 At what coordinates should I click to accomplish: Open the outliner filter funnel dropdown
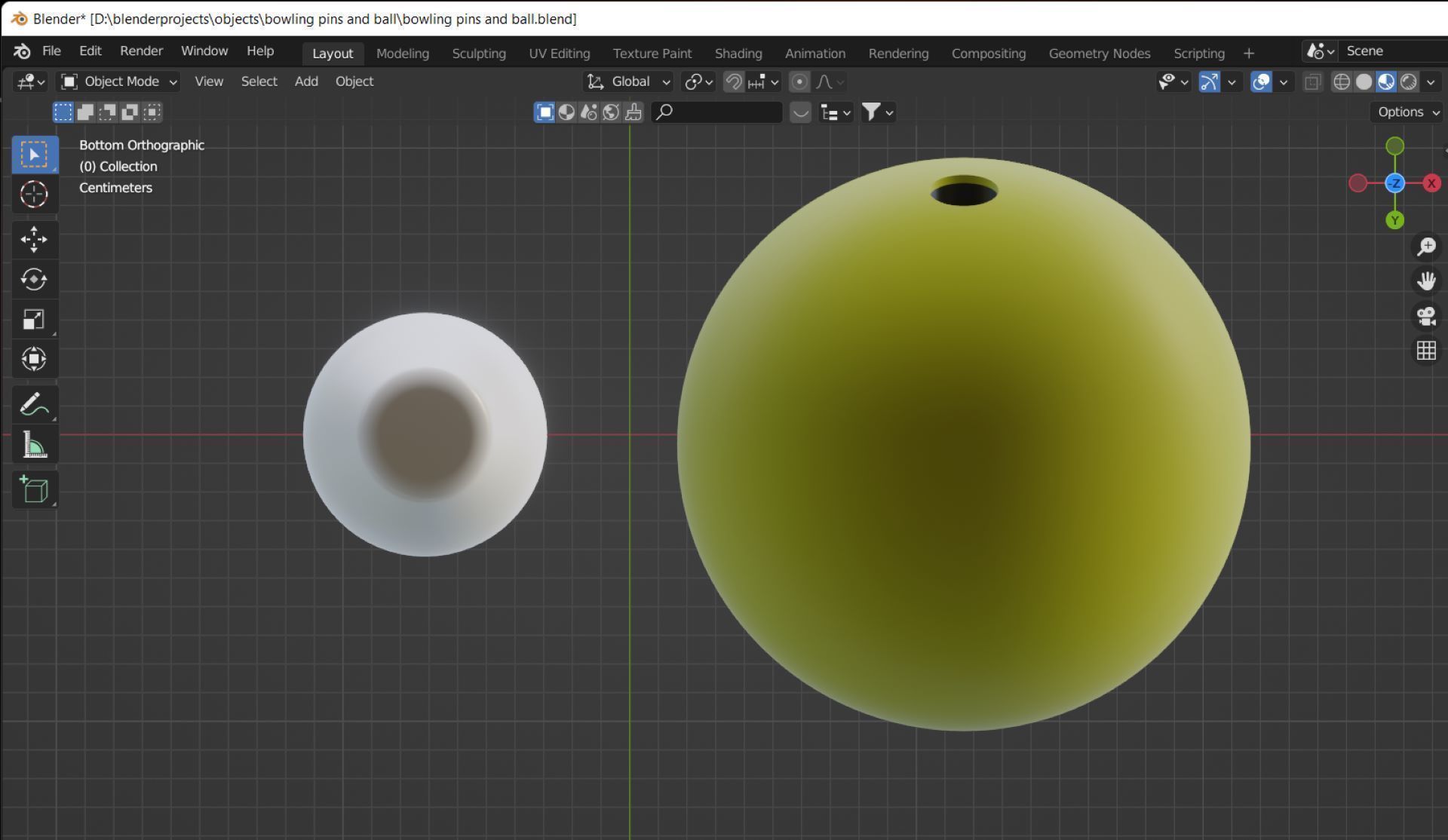[878, 112]
